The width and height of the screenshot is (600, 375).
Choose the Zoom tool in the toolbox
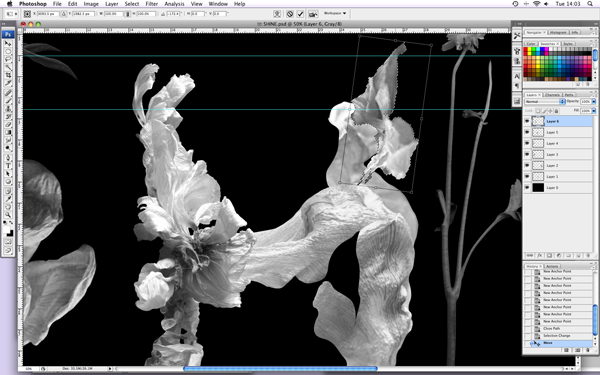pos(8,215)
